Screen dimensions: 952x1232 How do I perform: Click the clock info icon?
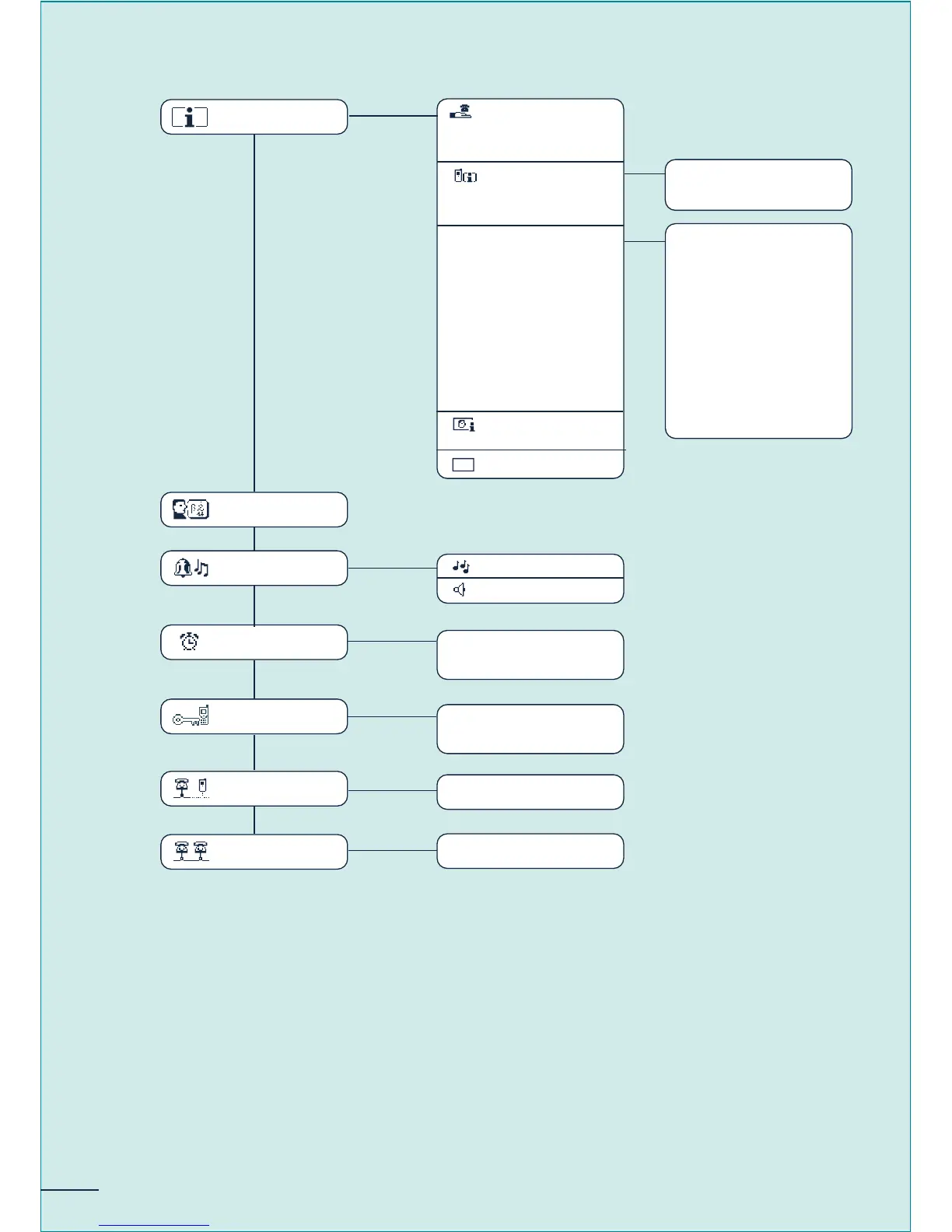pyautogui.click(x=464, y=425)
